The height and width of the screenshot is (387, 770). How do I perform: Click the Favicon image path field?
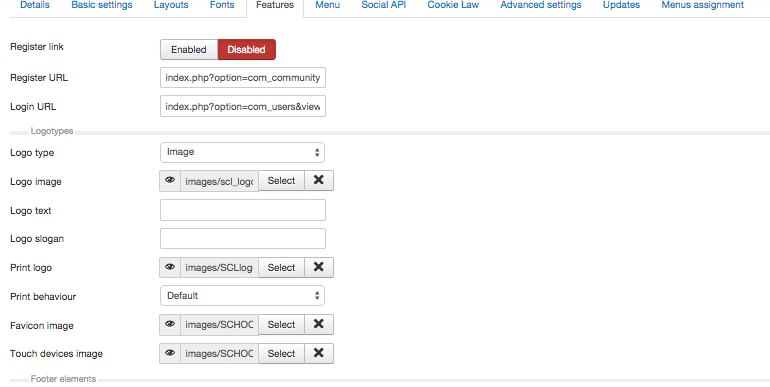coord(220,325)
